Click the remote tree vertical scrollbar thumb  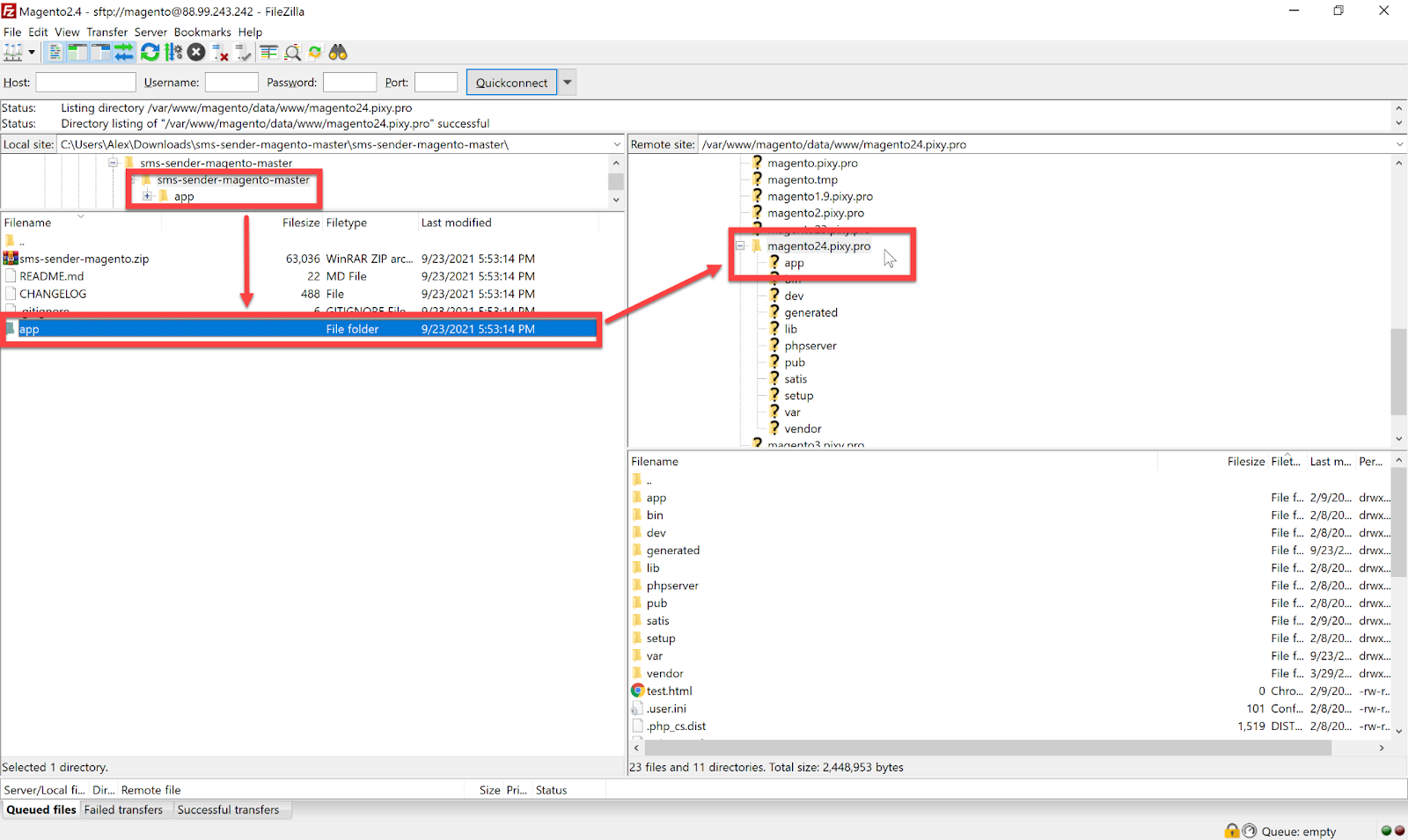(x=1398, y=371)
